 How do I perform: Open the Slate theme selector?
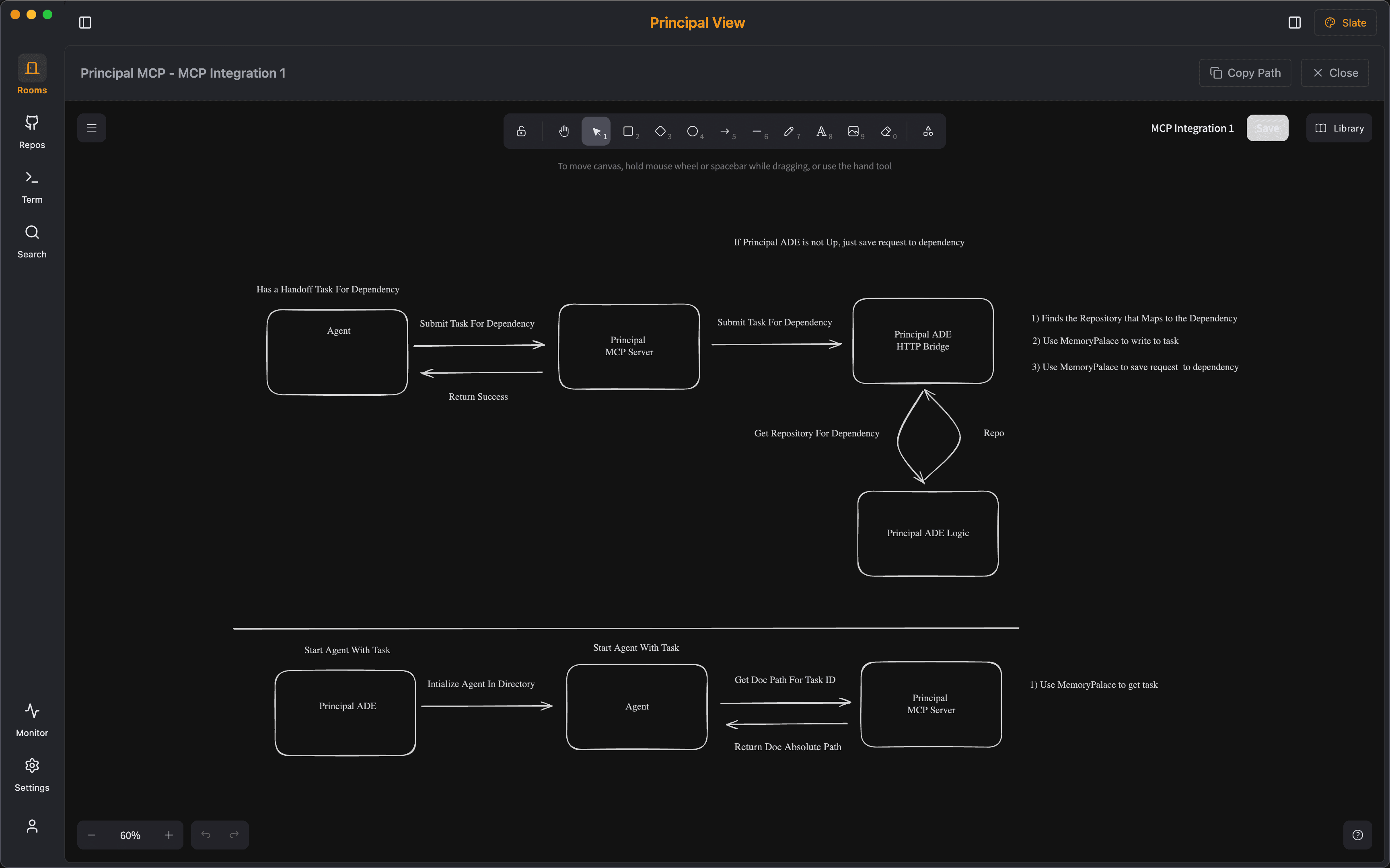click(1345, 23)
